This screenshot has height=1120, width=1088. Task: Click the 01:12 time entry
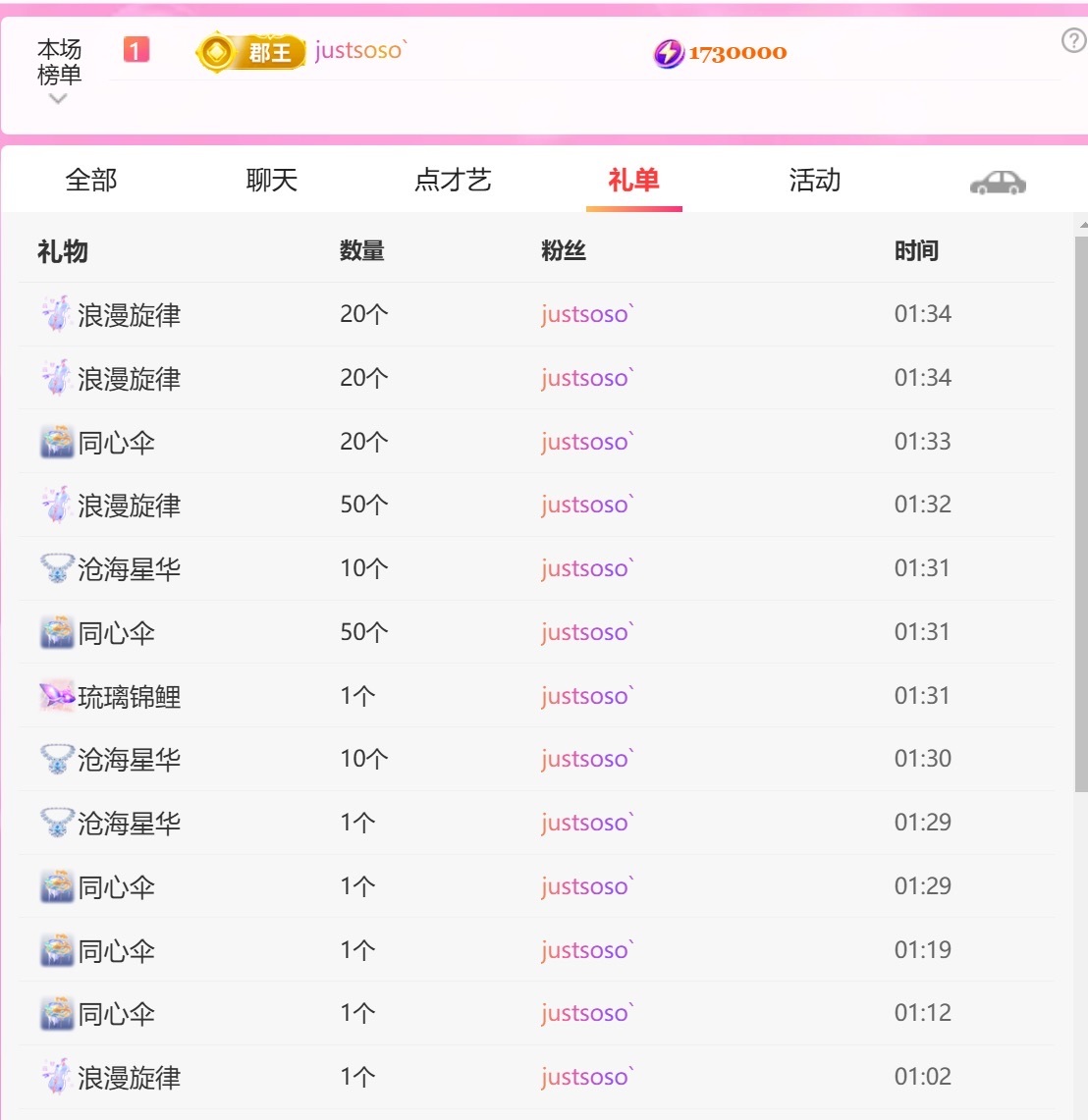(922, 1013)
